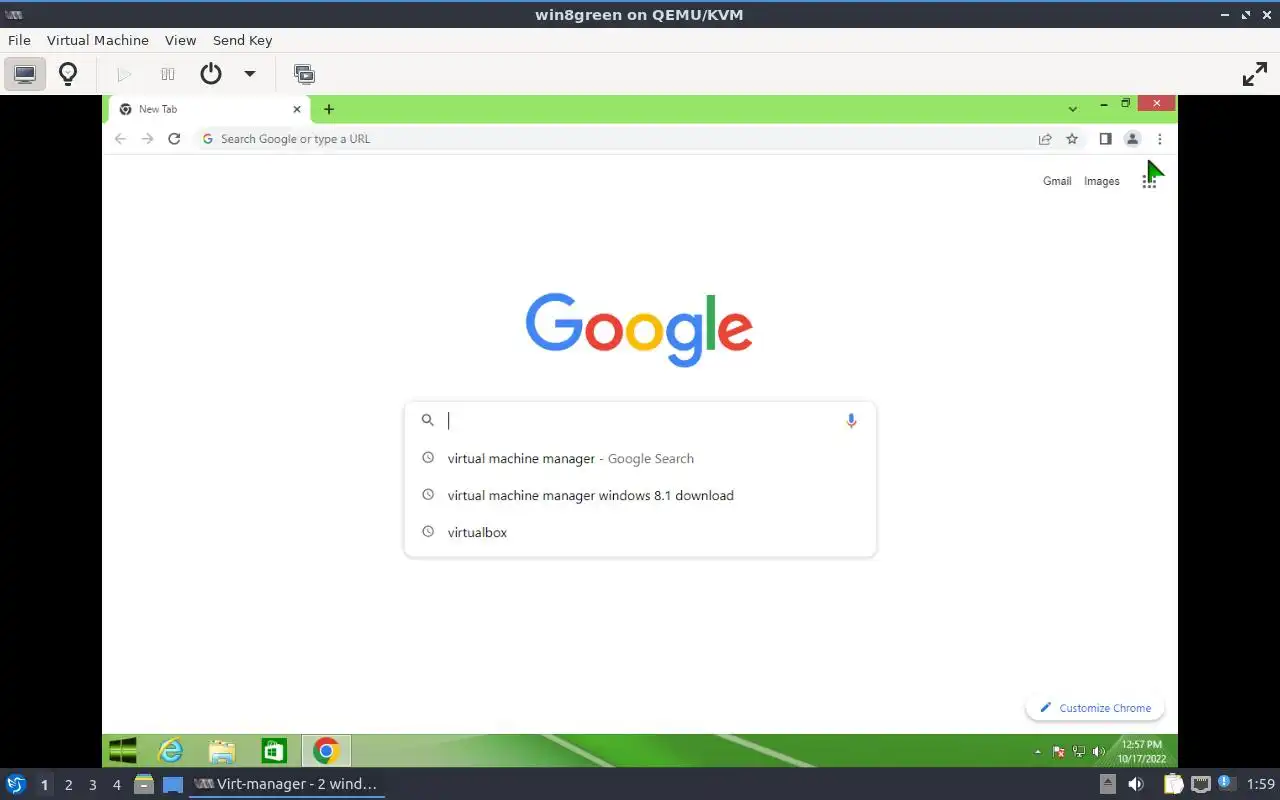Screen dimensions: 1280x800
Task: Pause the virtual machine
Action: 168,74
